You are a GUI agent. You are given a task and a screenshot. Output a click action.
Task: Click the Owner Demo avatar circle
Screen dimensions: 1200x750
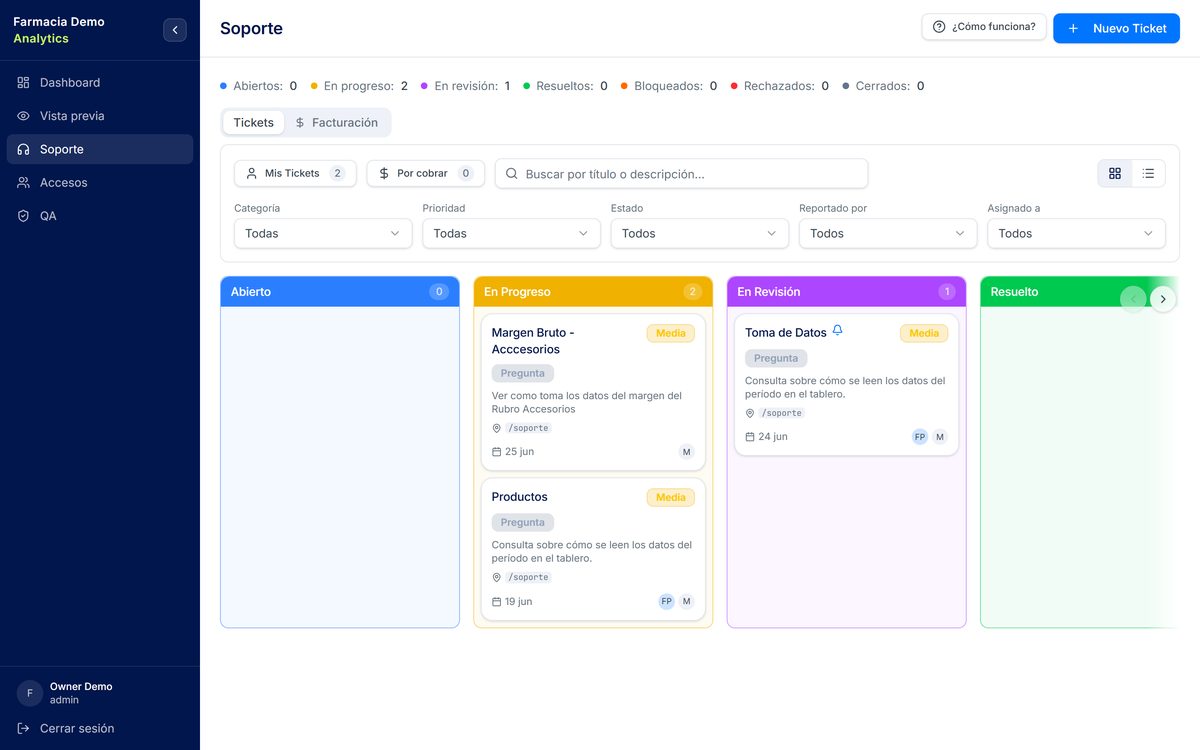click(30, 693)
